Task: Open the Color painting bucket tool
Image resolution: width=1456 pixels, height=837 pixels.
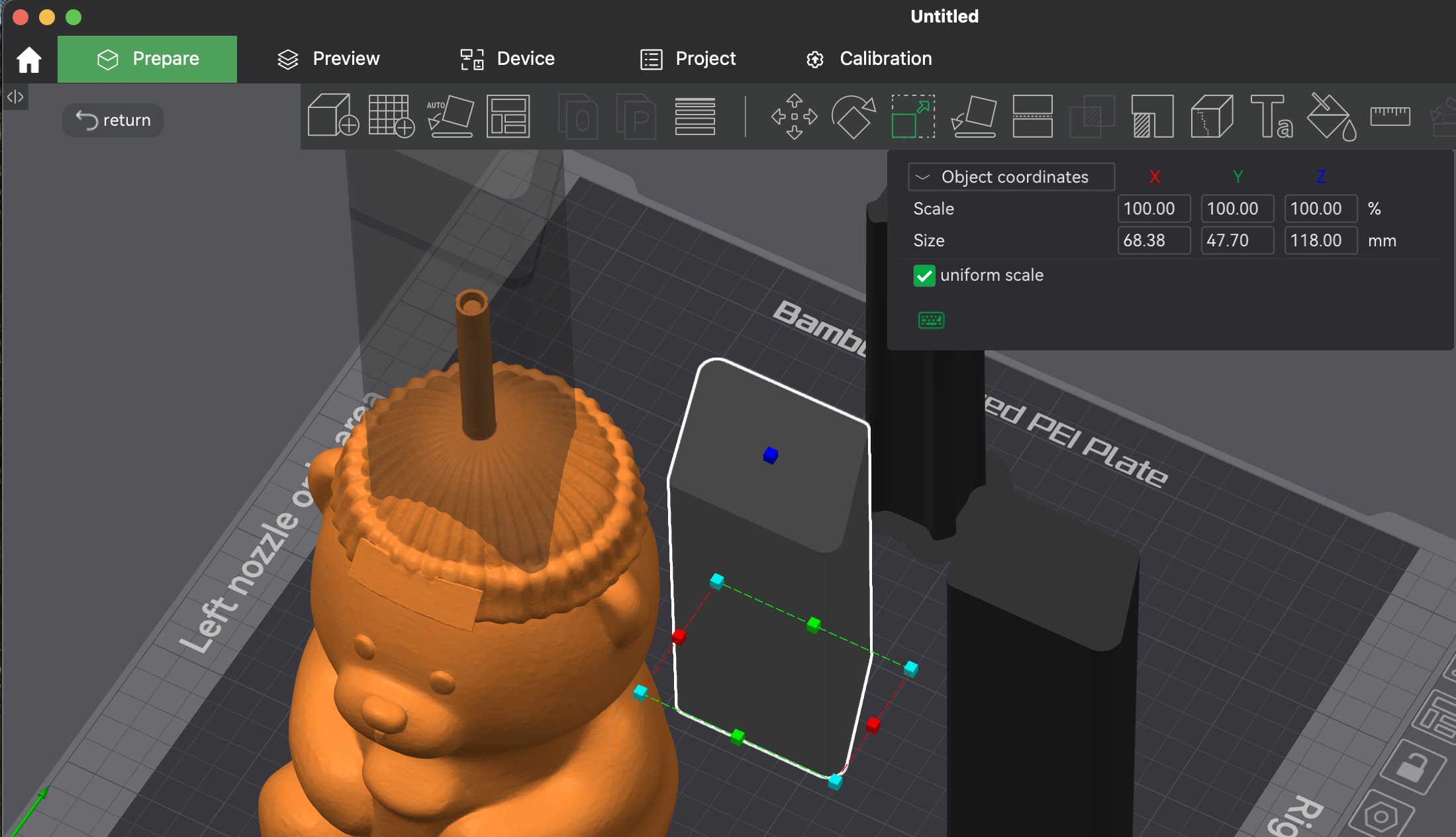Action: tap(1332, 117)
